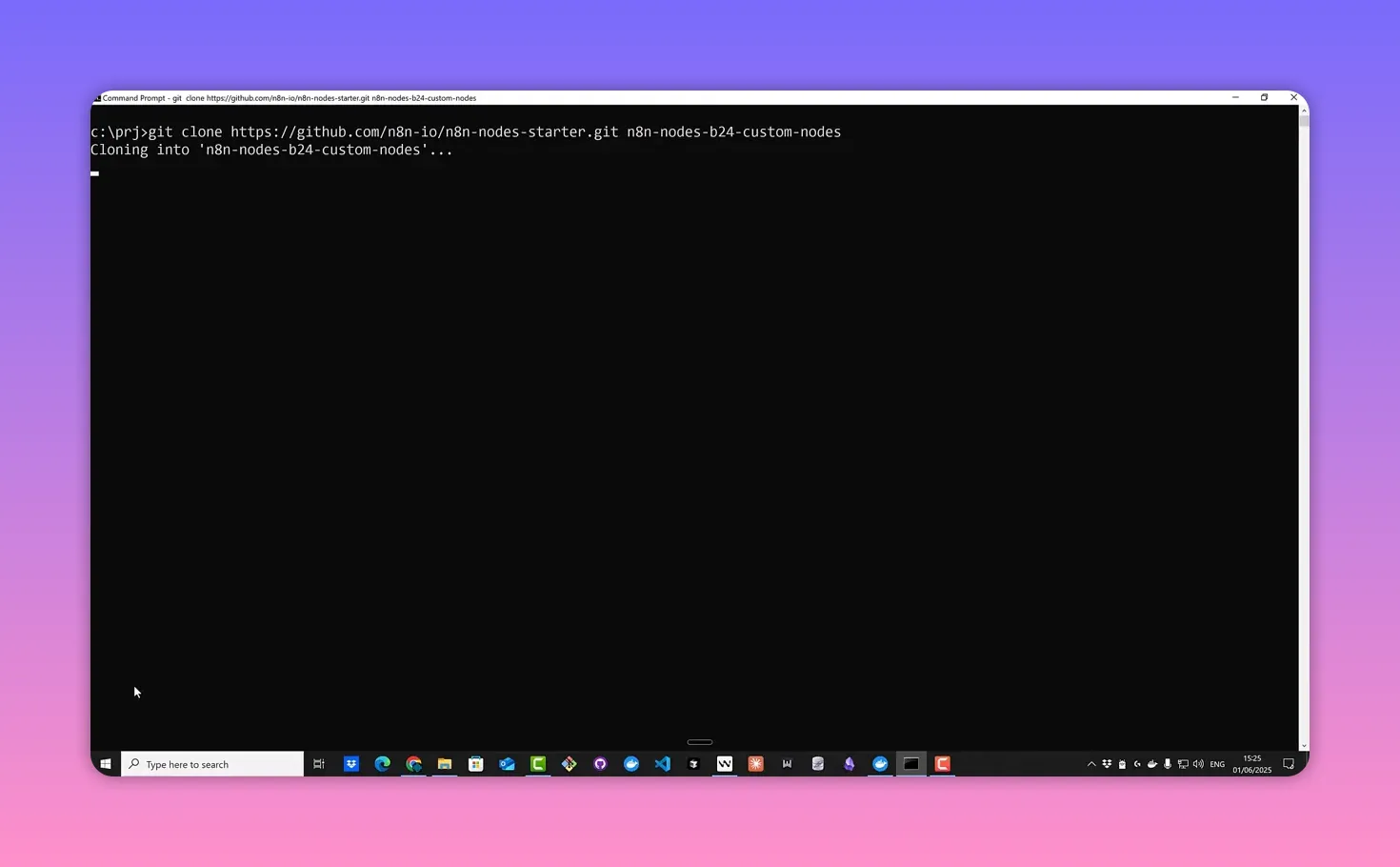Launch Microsoft Edge from the taskbar

(382, 763)
